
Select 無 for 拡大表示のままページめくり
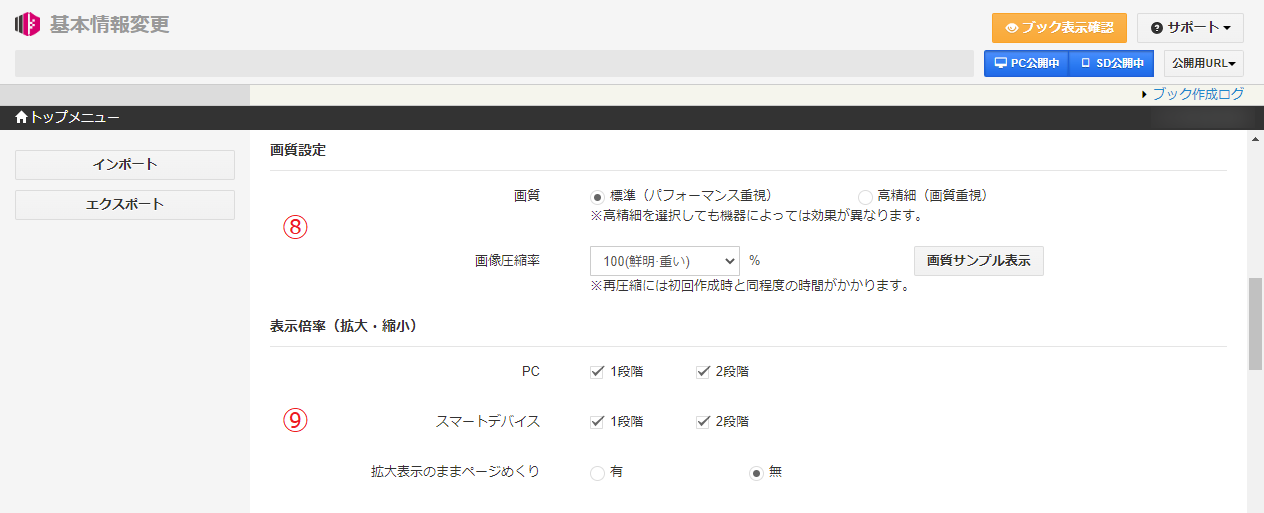(757, 473)
